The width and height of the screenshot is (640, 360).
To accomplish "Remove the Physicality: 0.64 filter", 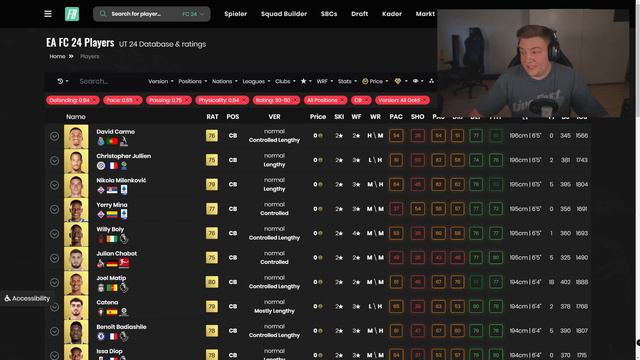I will (244, 100).
